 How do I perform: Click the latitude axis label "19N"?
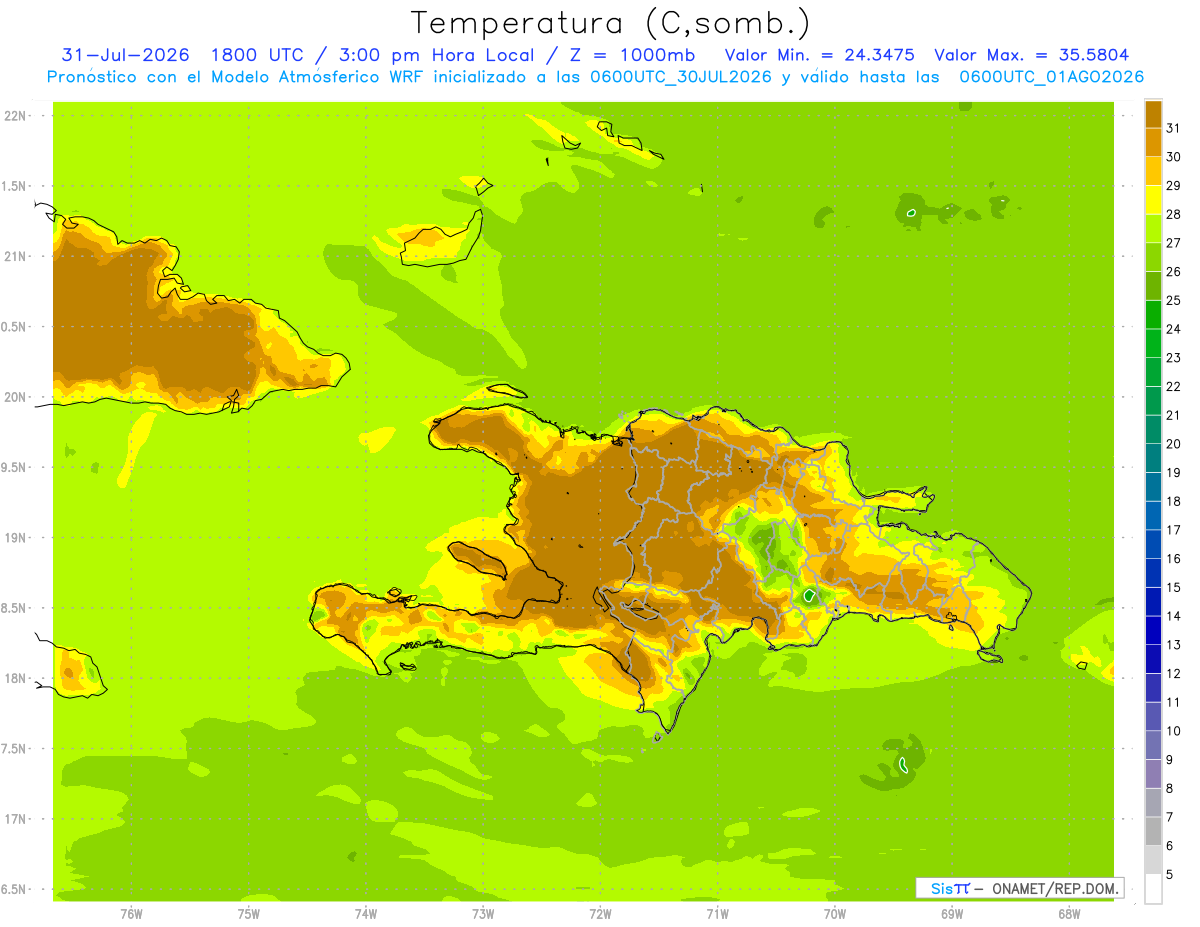(x=14, y=538)
